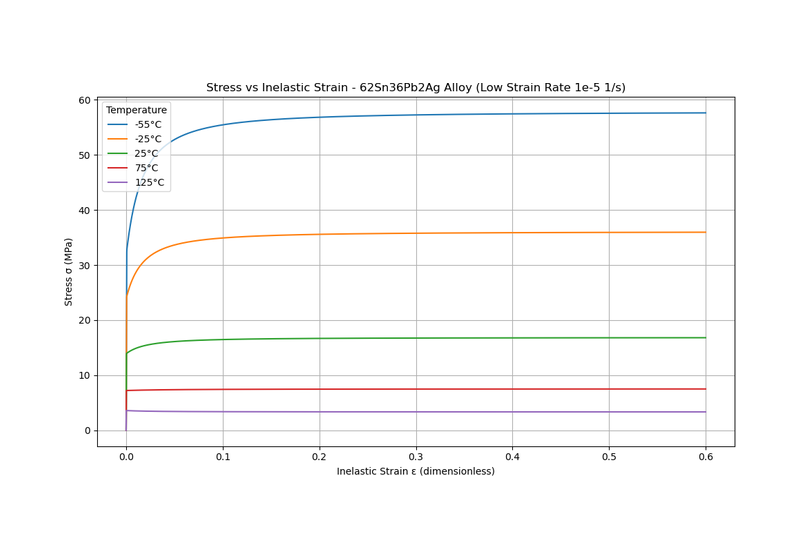Select the -25°C legend label
Screen dimensions: 800x560
click(148, 139)
